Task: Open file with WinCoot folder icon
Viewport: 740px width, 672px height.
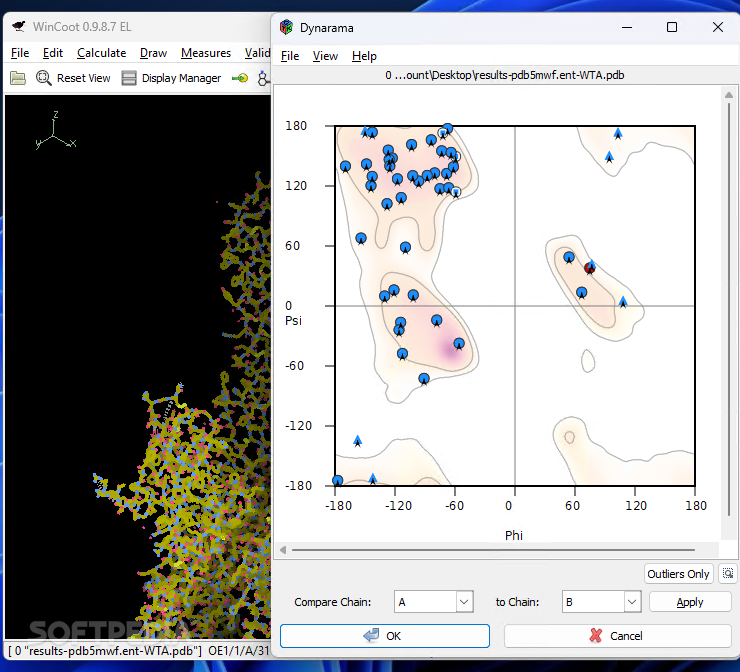Action: 18,78
